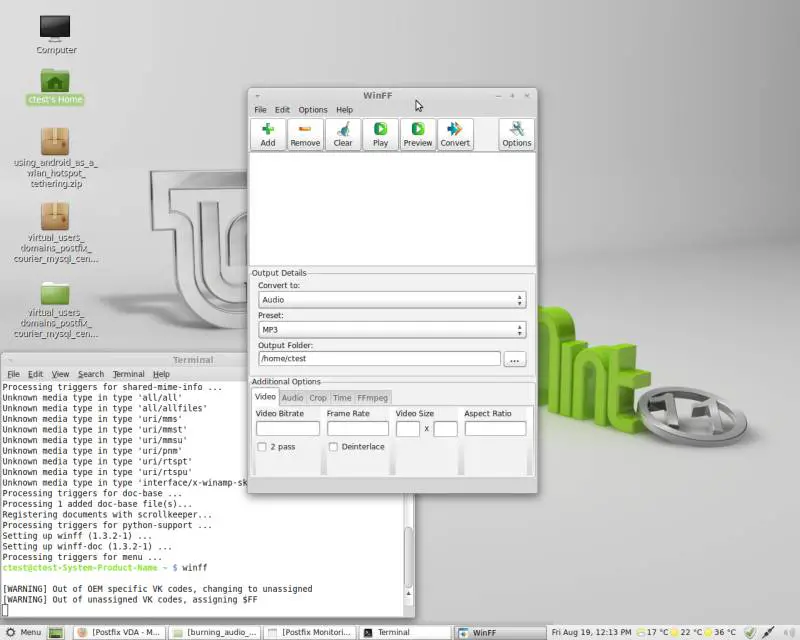Enable the 2 pass checkbox
Image resolution: width=800 pixels, height=640 pixels.
tap(262, 447)
